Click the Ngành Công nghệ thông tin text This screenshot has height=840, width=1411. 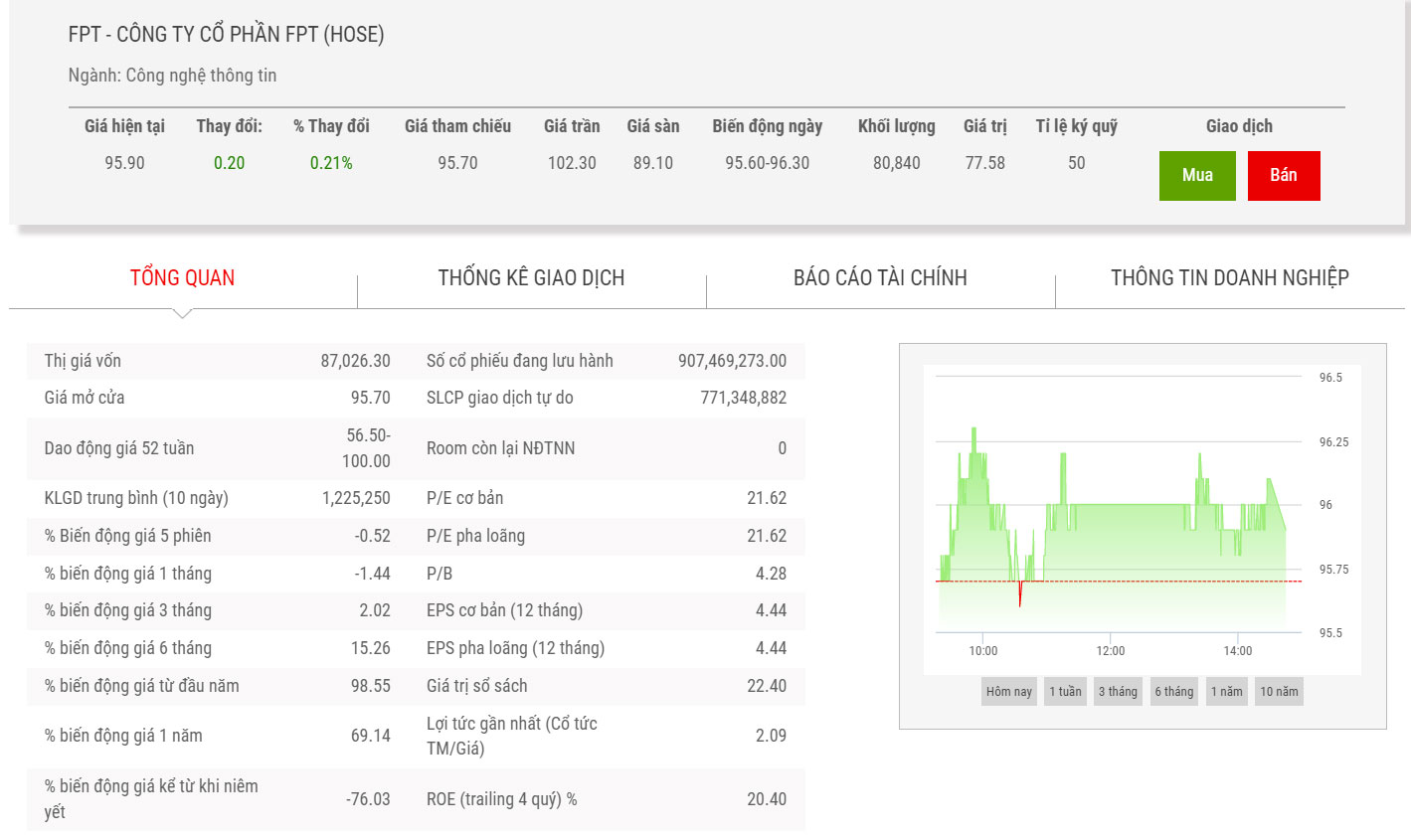(172, 76)
